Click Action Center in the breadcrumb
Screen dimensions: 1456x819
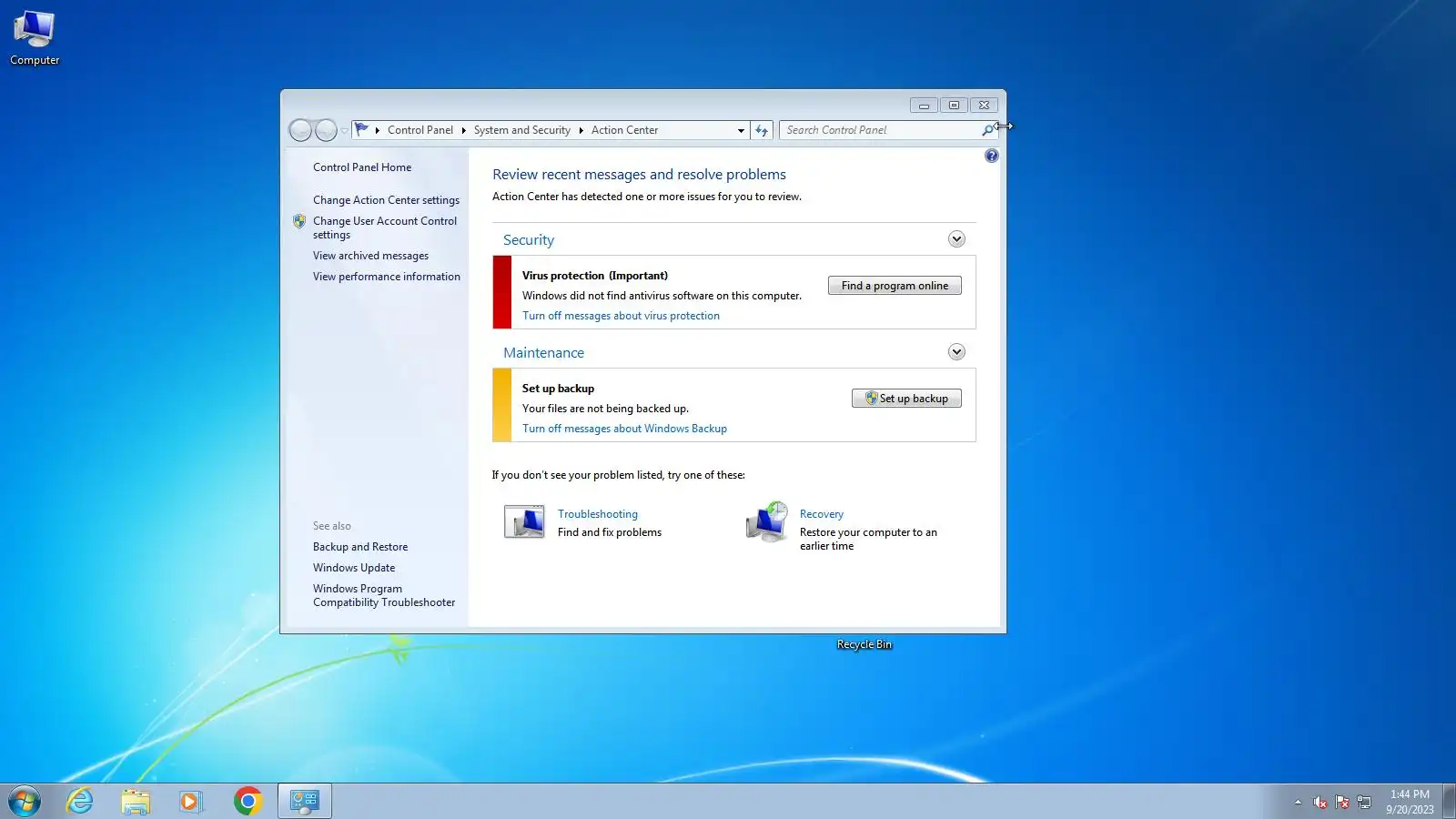(x=624, y=130)
